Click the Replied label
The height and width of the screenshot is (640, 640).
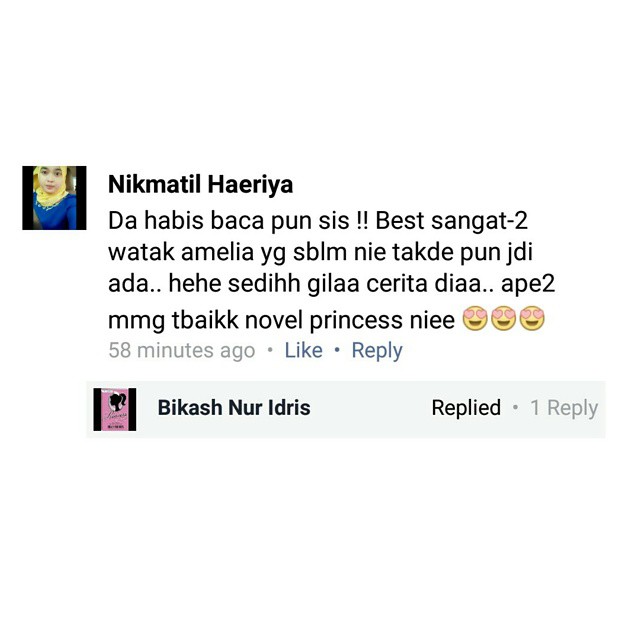click(x=466, y=408)
